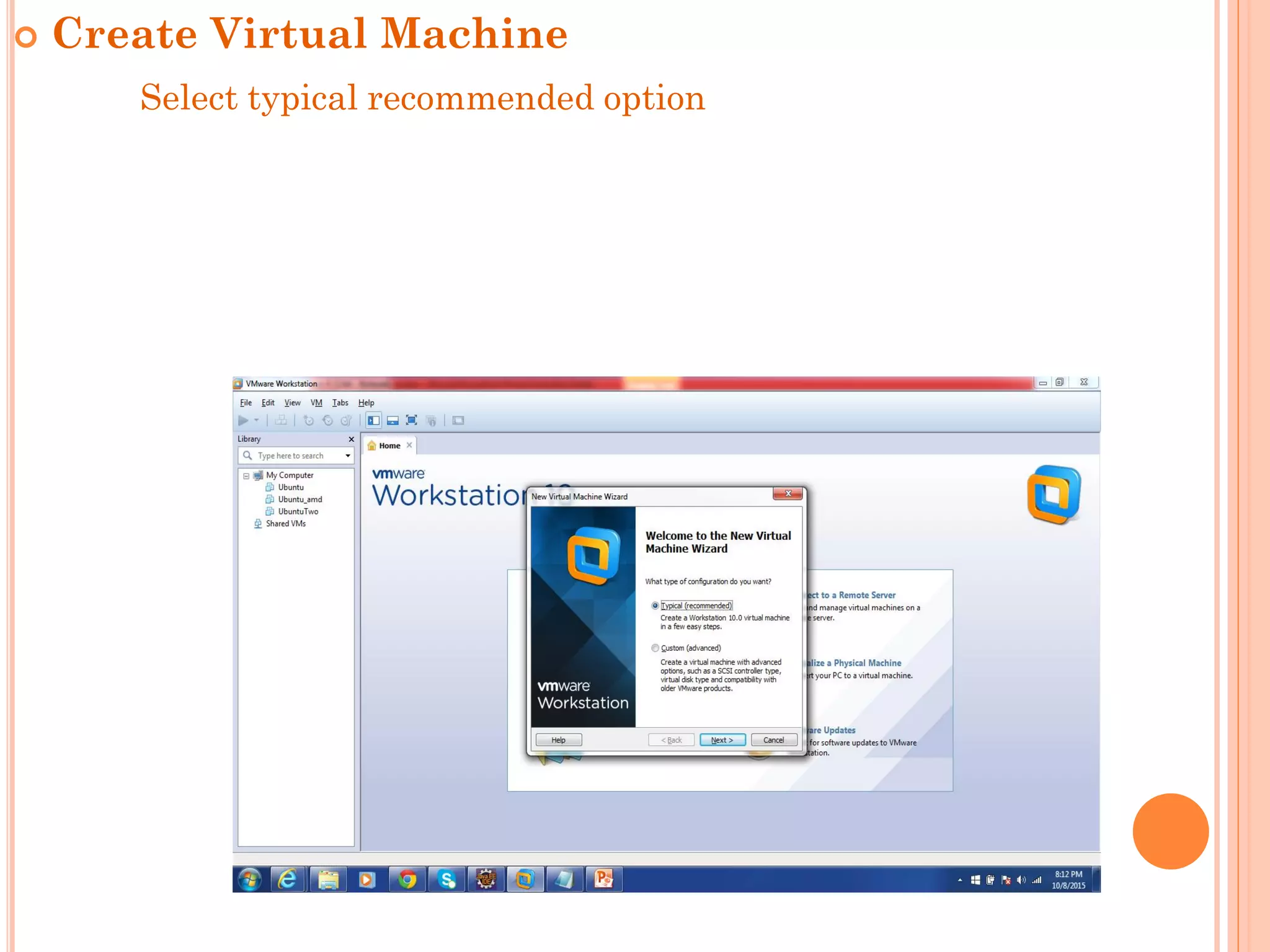Click the Help button in the wizard
1270x952 pixels.
(x=558, y=740)
